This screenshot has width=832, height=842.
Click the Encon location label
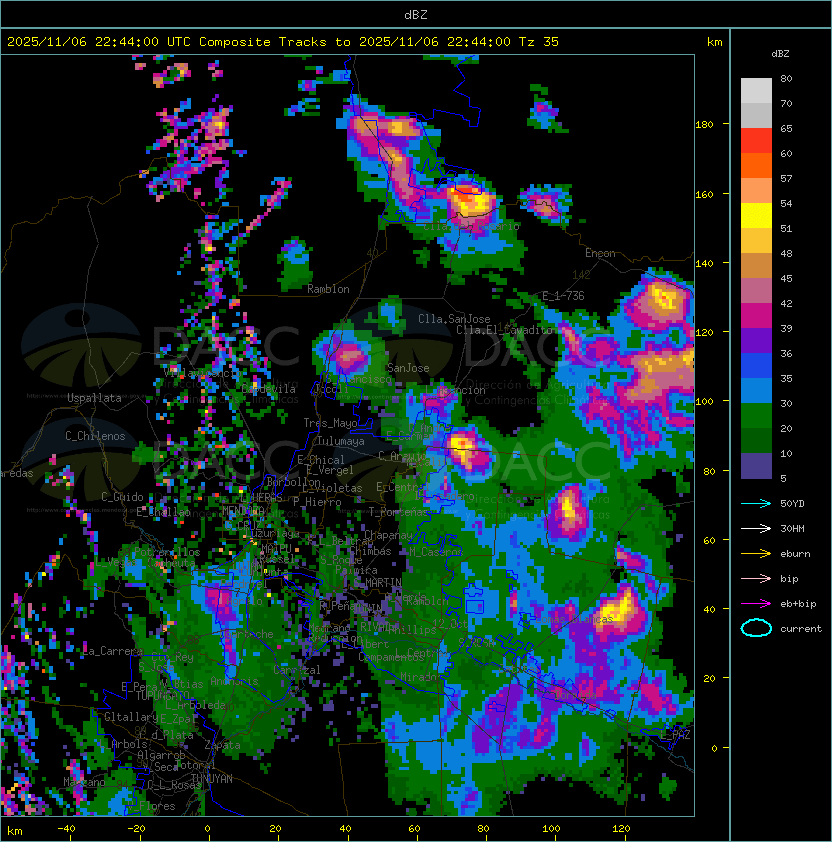(600, 253)
